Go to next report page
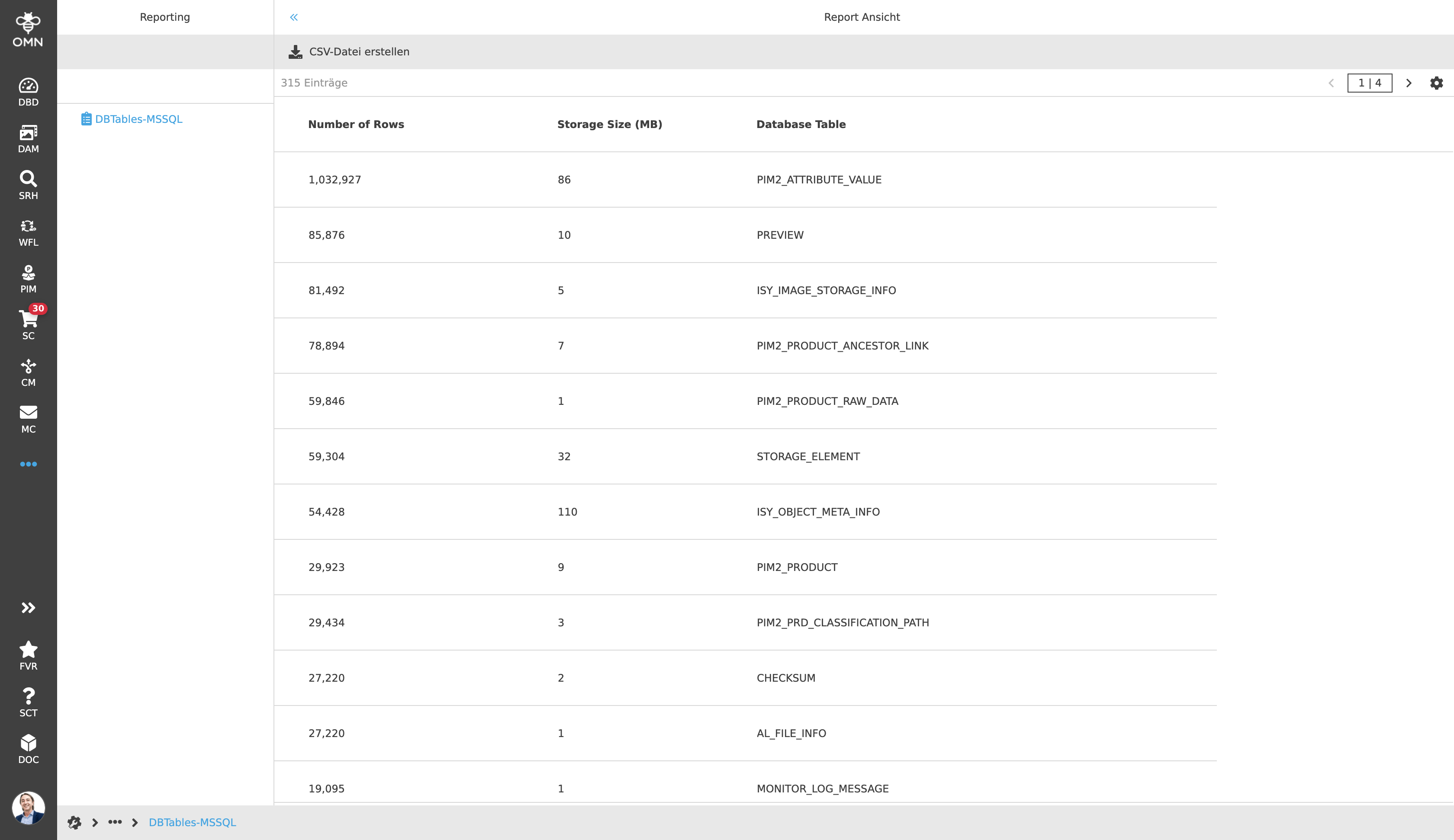The height and width of the screenshot is (840, 1454). (1409, 83)
